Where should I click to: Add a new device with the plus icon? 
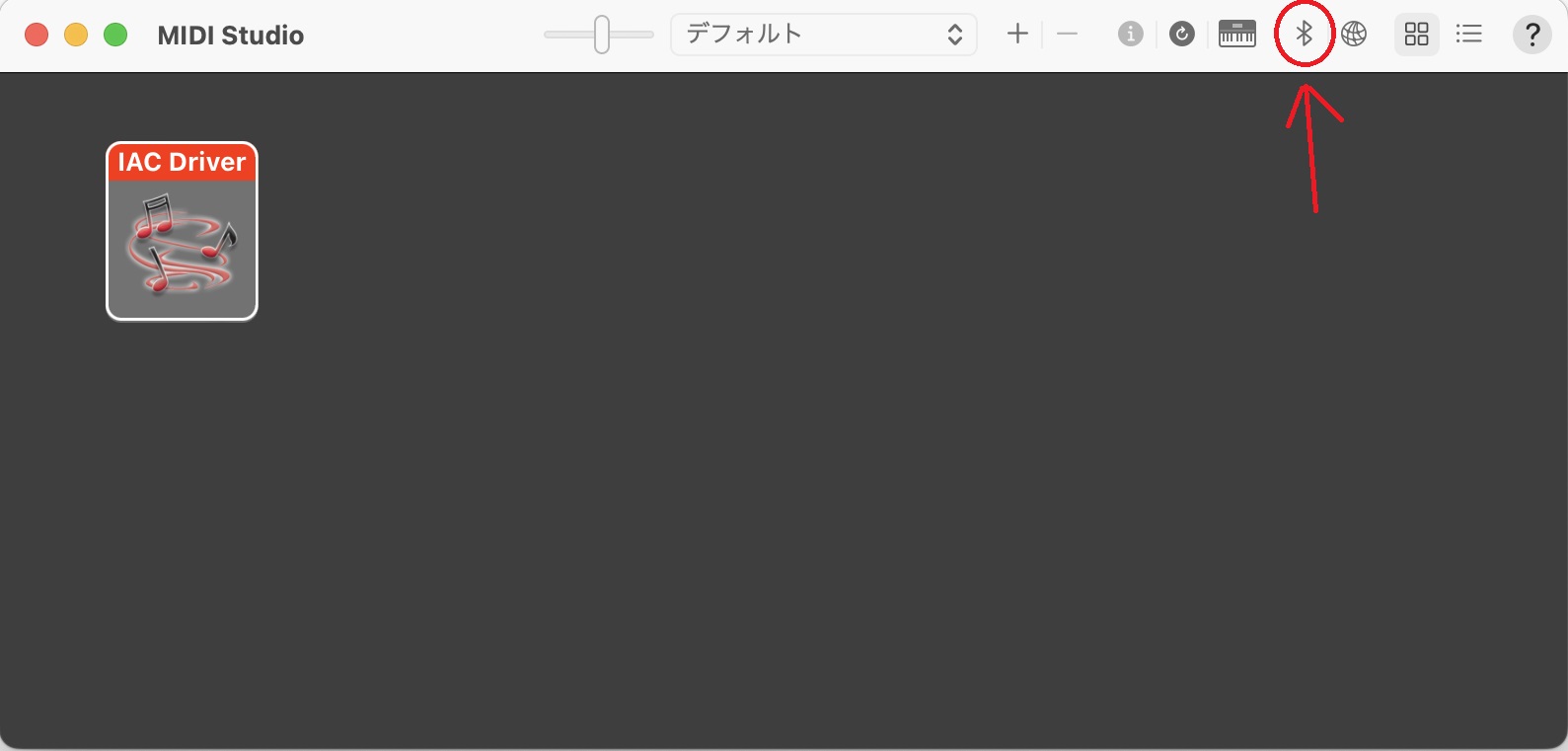pos(1017,34)
